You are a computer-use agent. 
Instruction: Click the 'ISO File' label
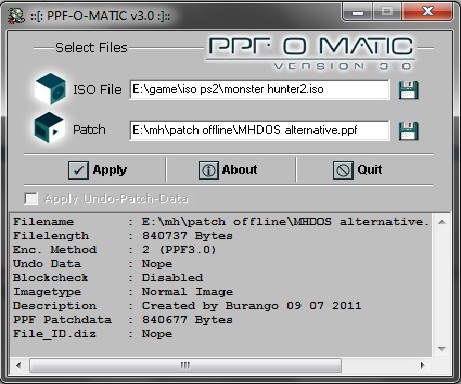click(97, 89)
